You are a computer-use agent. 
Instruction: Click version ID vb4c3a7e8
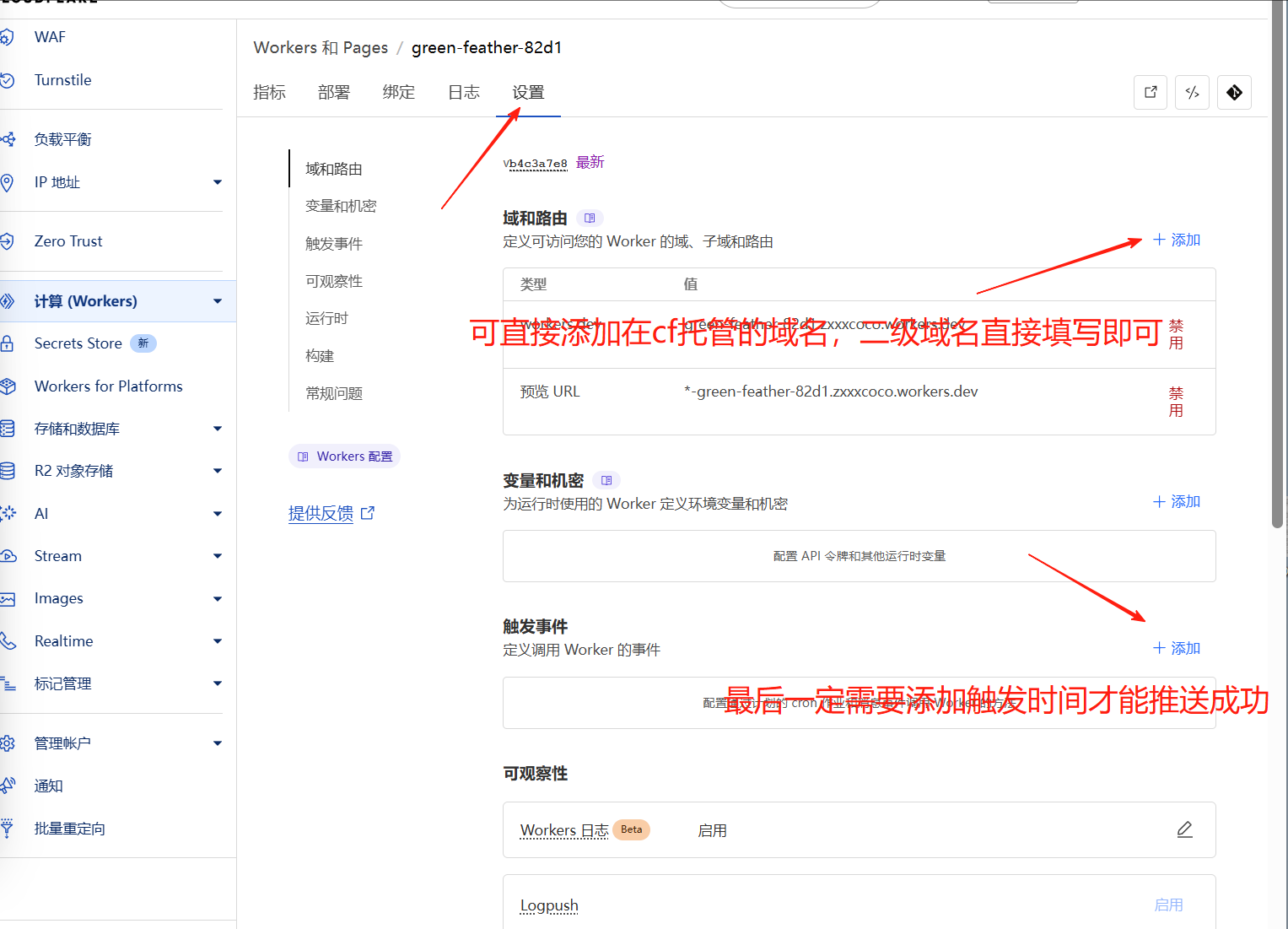(x=536, y=164)
